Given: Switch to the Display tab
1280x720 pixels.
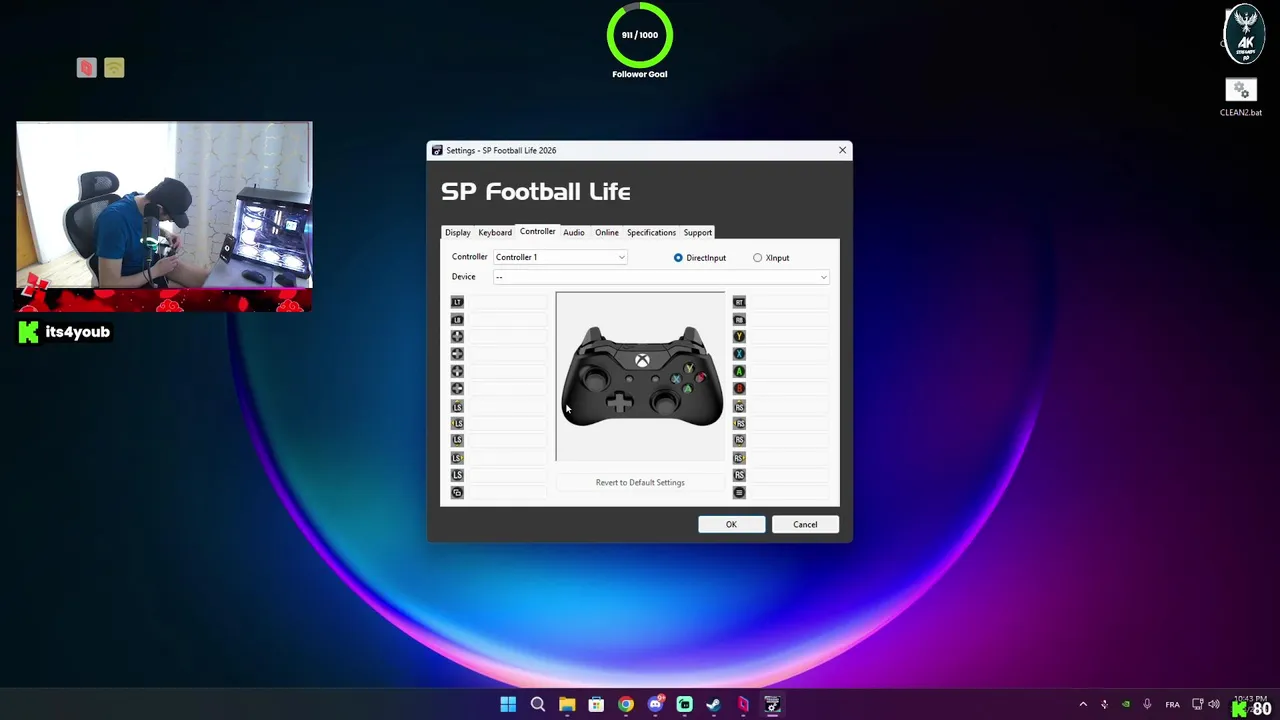Looking at the screenshot, I should [458, 232].
